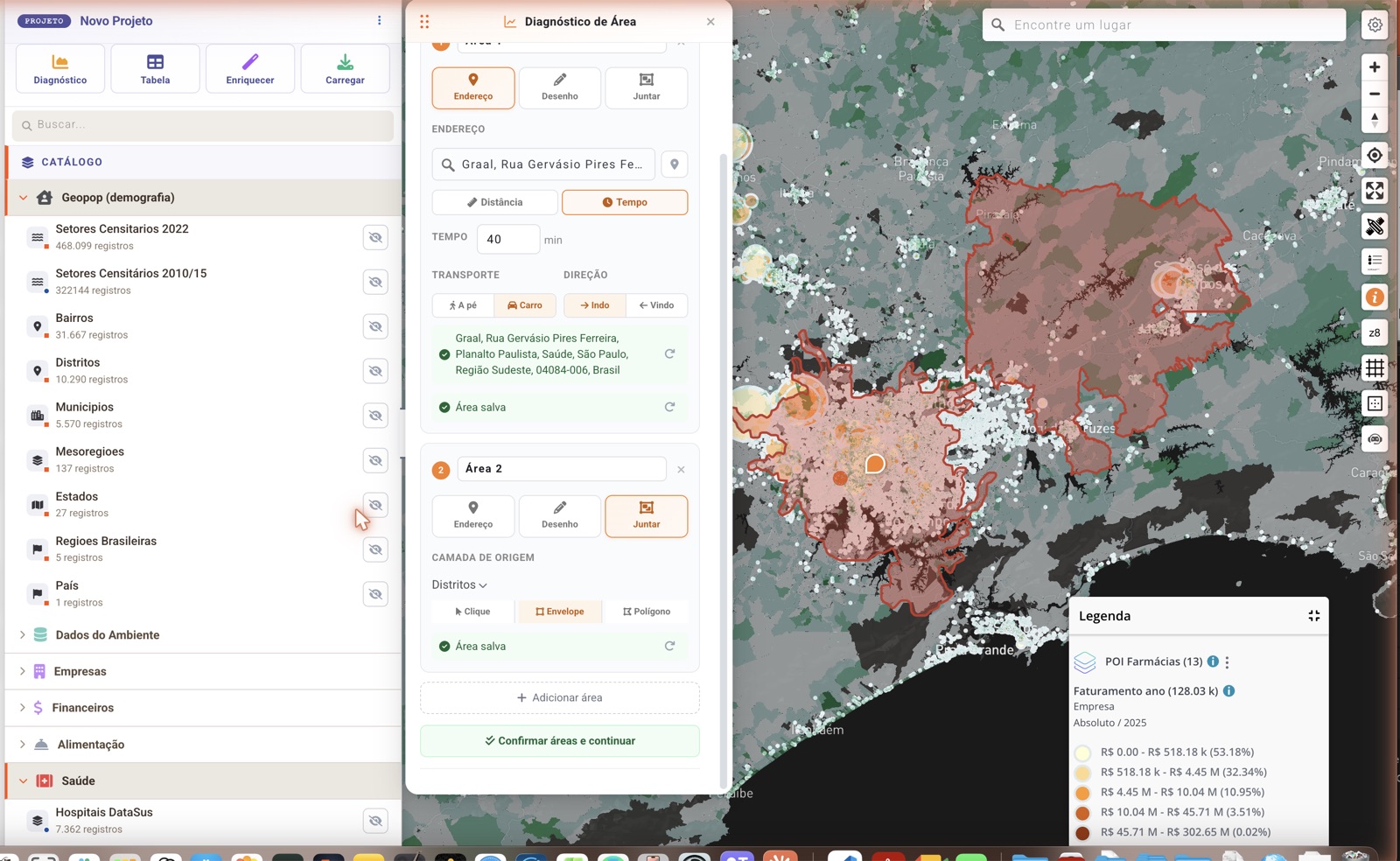
Task: Select A pé transport option
Action: [x=463, y=305]
